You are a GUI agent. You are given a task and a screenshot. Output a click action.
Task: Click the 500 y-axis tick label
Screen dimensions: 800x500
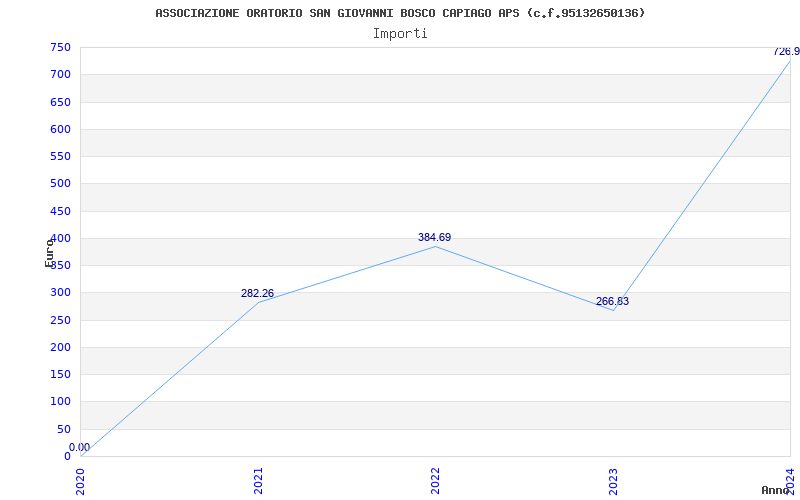[x=60, y=183]
